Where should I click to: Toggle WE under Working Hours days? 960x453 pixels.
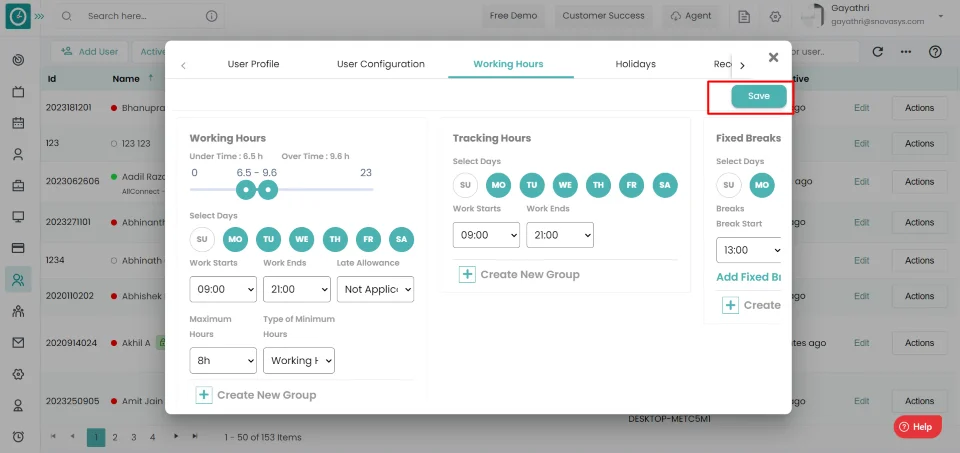pyautogui.click(x=302, y=239)
